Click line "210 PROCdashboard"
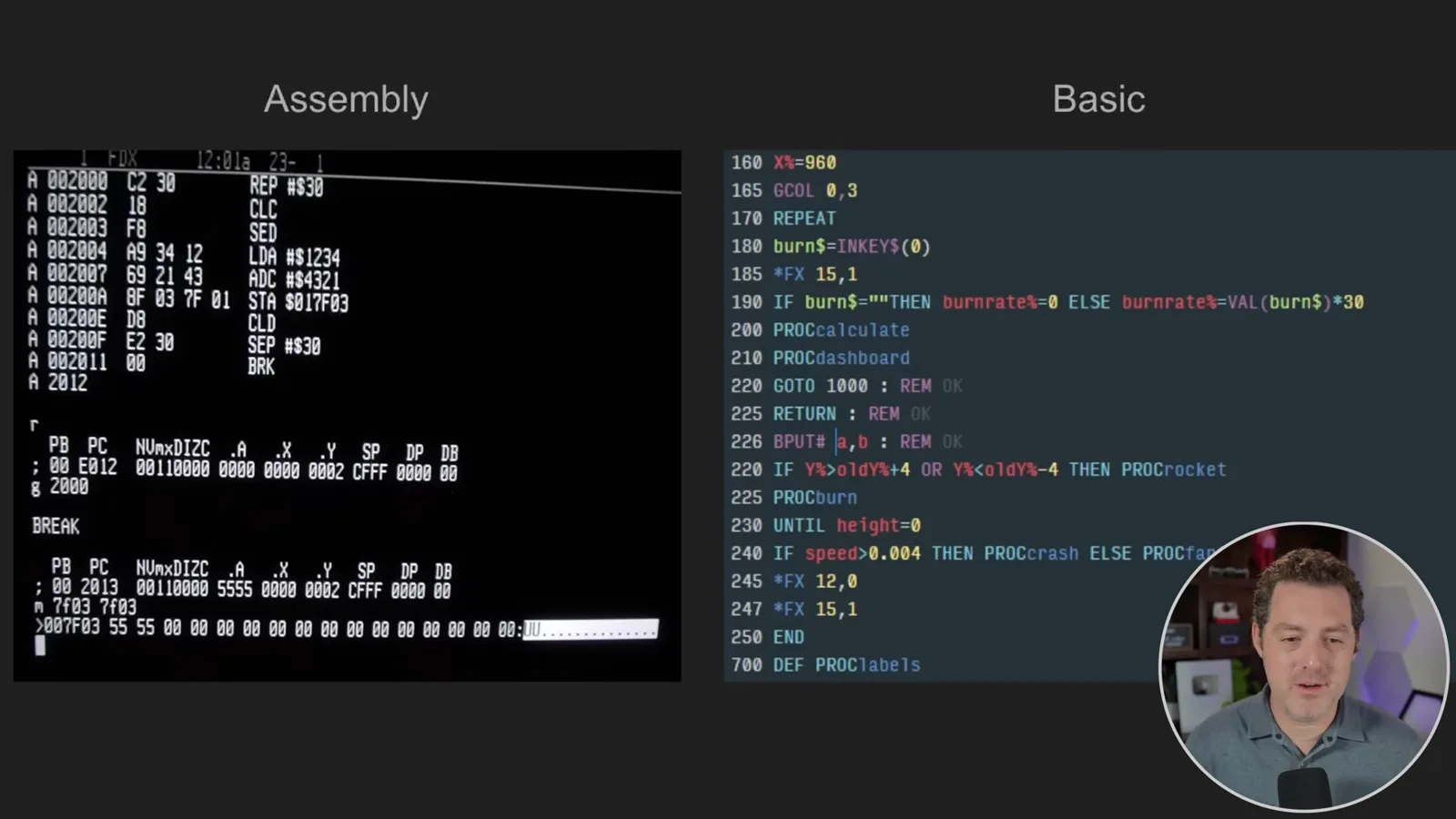This screenshot has width=1456, height=819. (x=820, y=358)
